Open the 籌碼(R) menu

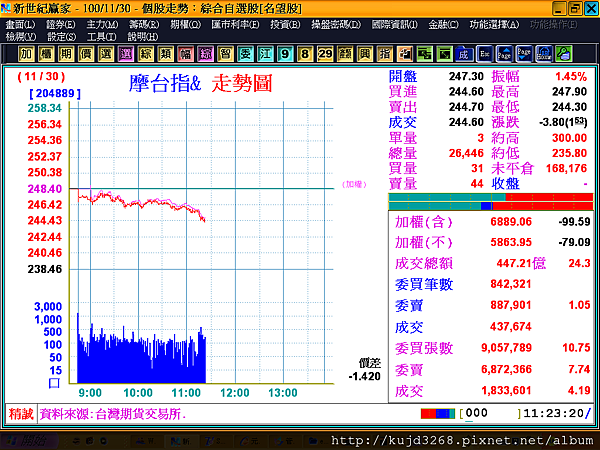point(144,25)
